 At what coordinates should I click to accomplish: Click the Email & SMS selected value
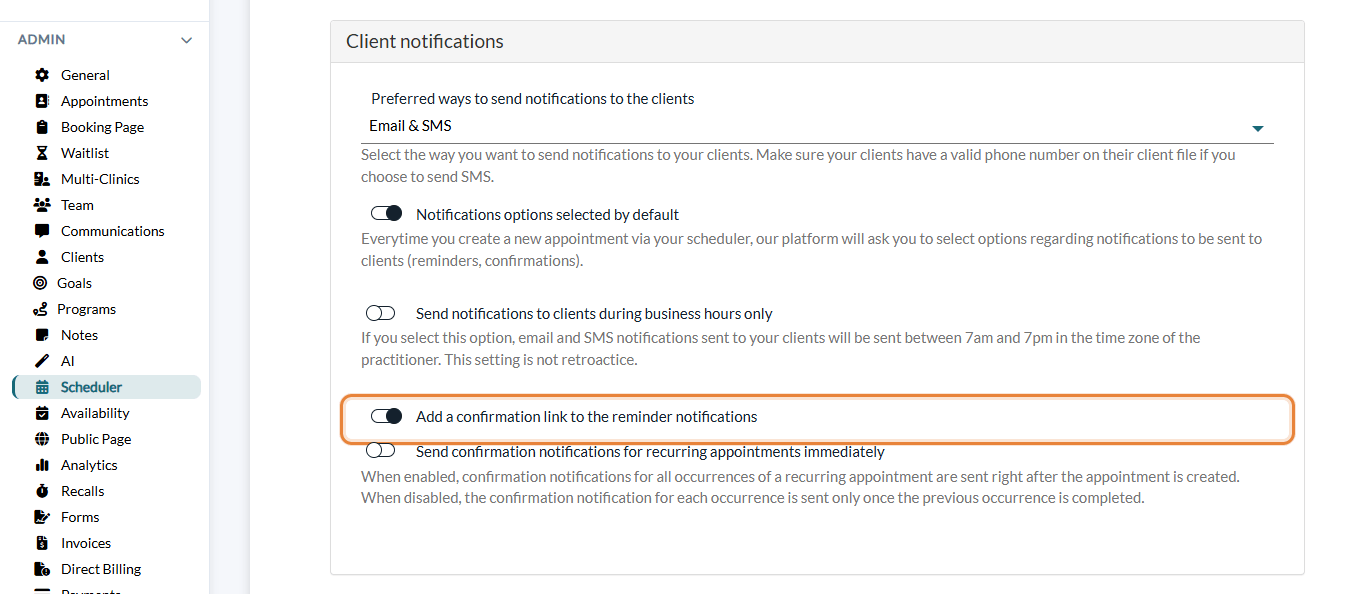pos(410,126)
